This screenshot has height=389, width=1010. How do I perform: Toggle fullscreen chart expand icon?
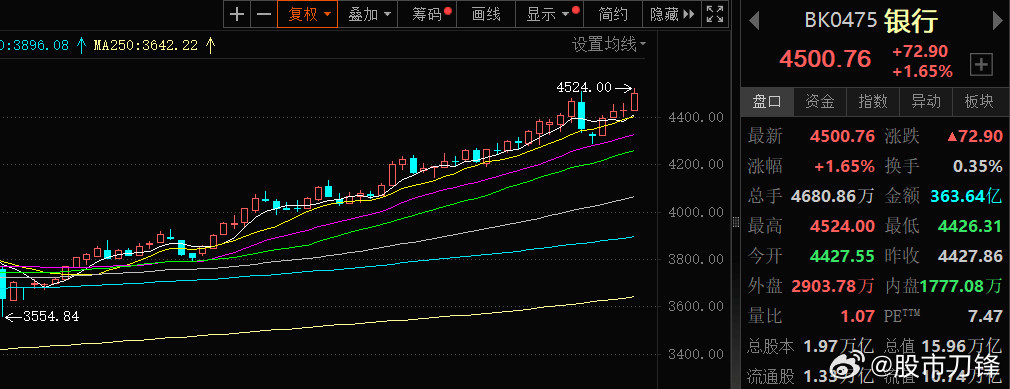(714, 14)
